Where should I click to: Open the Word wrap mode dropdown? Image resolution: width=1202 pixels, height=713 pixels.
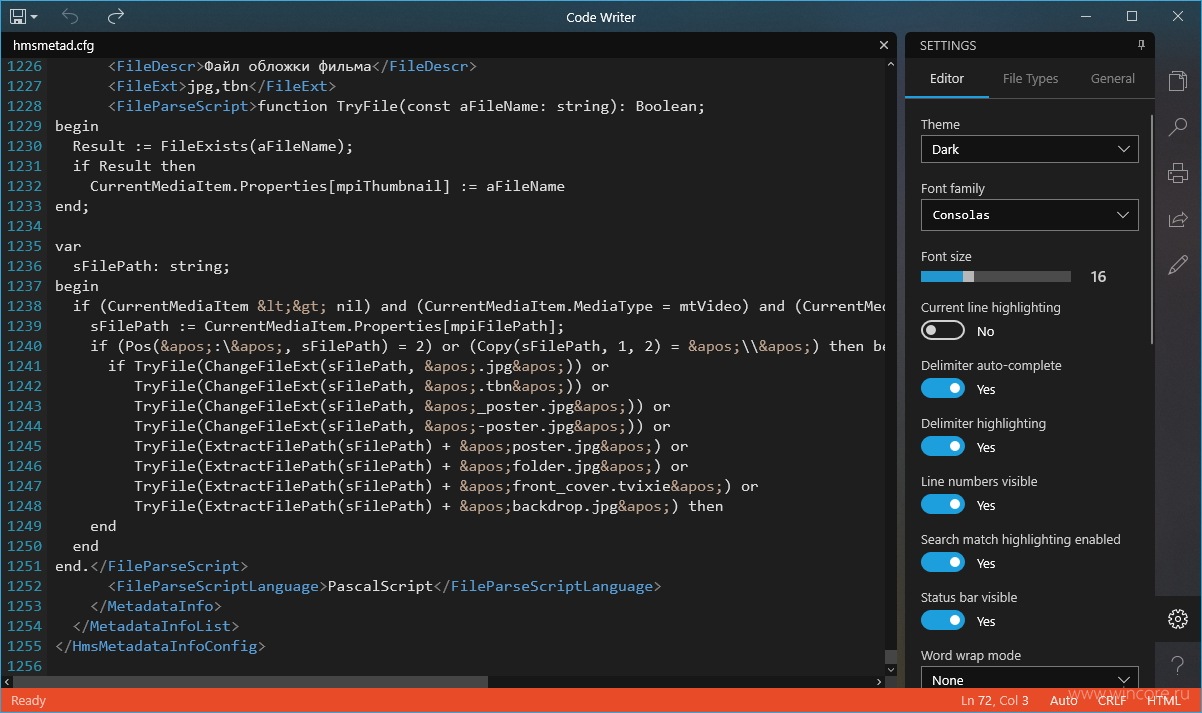click(x=1029, y=678)
